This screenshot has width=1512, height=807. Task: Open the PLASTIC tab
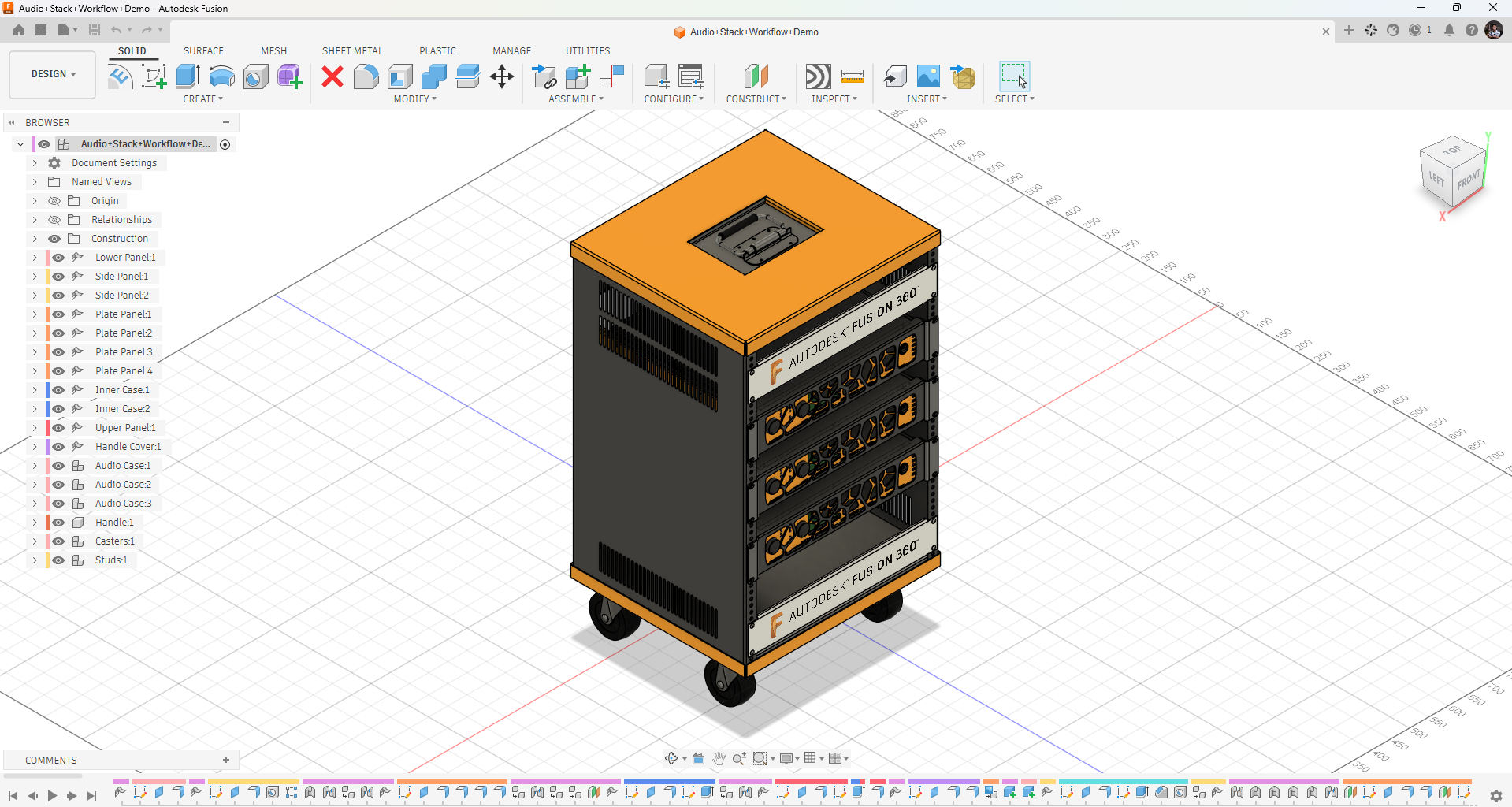(437, 50)
